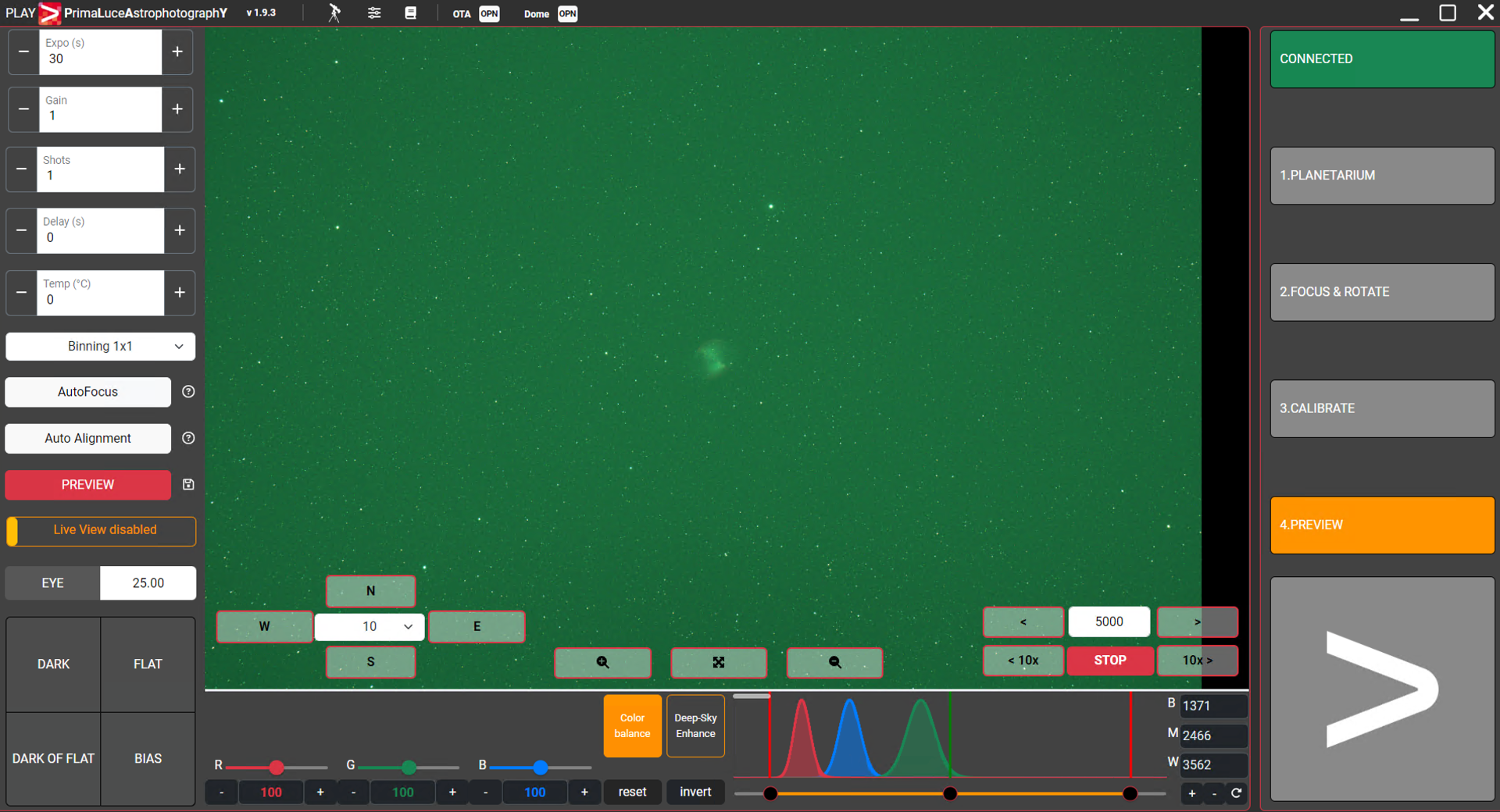Click the 25.00 EYE value field
This screenshot has width=1500, height=812.
point(148,583)
